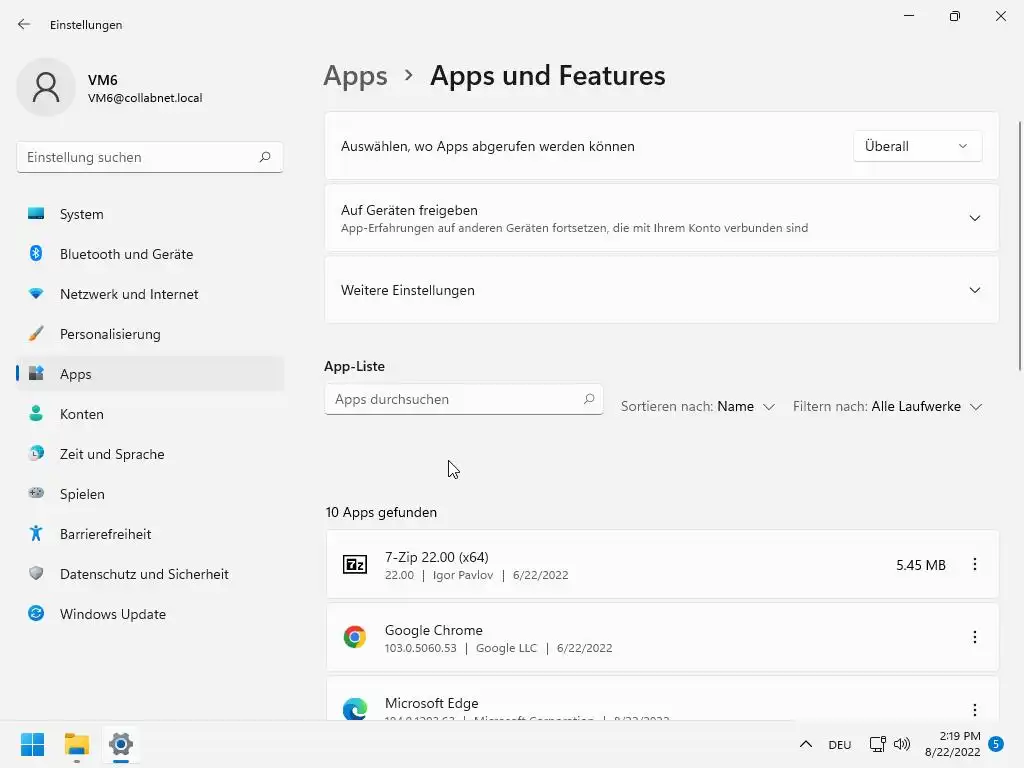The height and width of the screenshot is (768, 1024).
Task: Expand Weitere Einstellungen section
Action: click(x=975, y=290)
